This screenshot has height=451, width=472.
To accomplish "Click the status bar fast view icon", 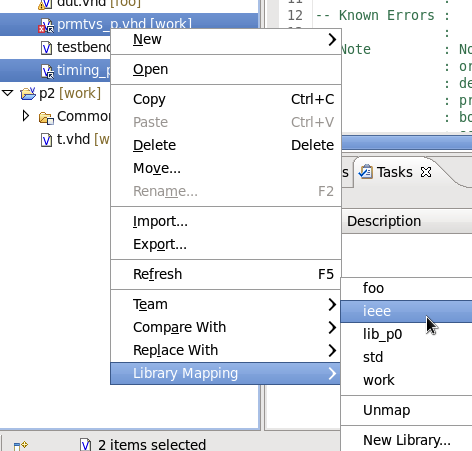I will coord(21,446).
